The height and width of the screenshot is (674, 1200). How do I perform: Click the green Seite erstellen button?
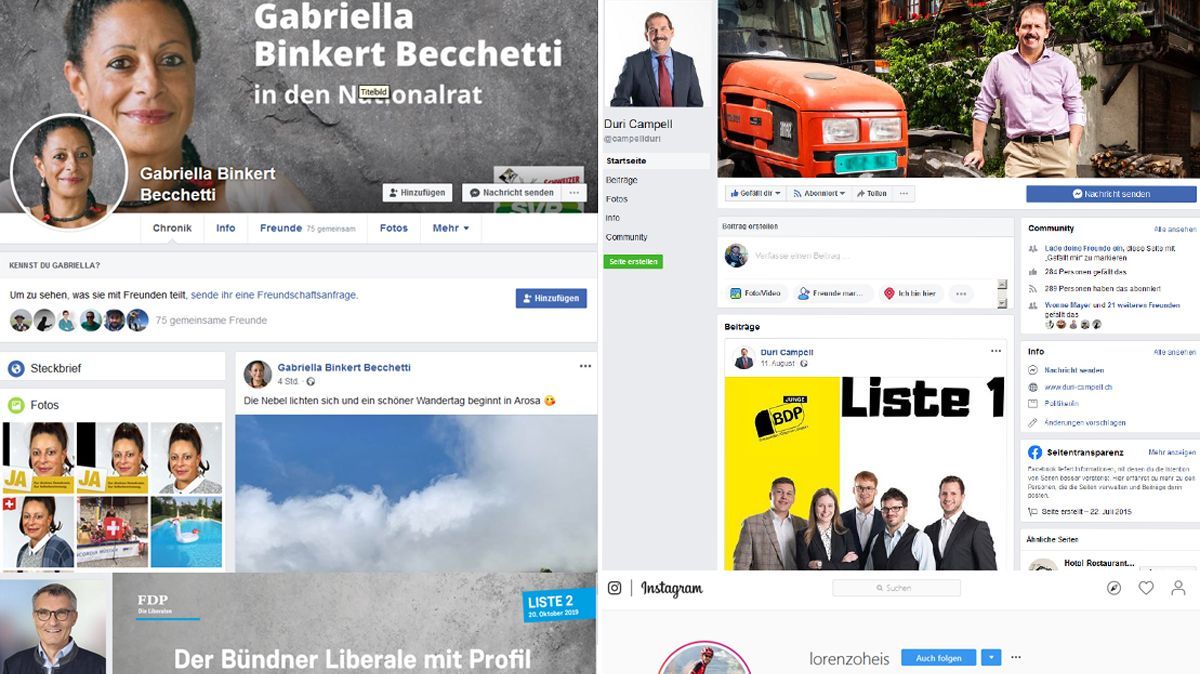632,261
